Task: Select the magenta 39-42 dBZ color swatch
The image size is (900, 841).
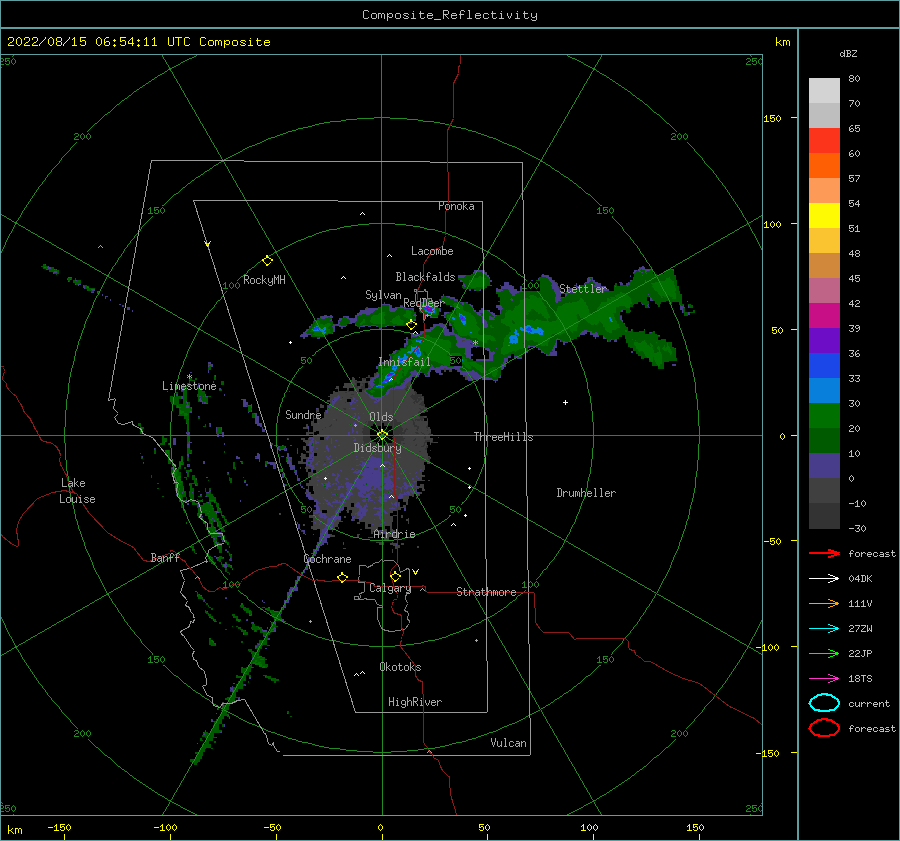Action: pos(824,315)
